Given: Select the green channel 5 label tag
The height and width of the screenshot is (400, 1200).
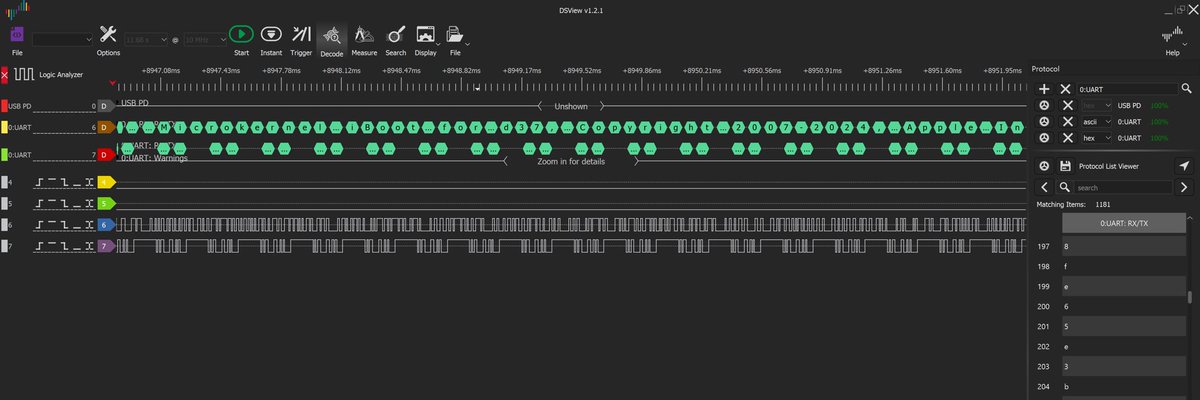Looking at the screenshot, I should click(x=107, y=203).
